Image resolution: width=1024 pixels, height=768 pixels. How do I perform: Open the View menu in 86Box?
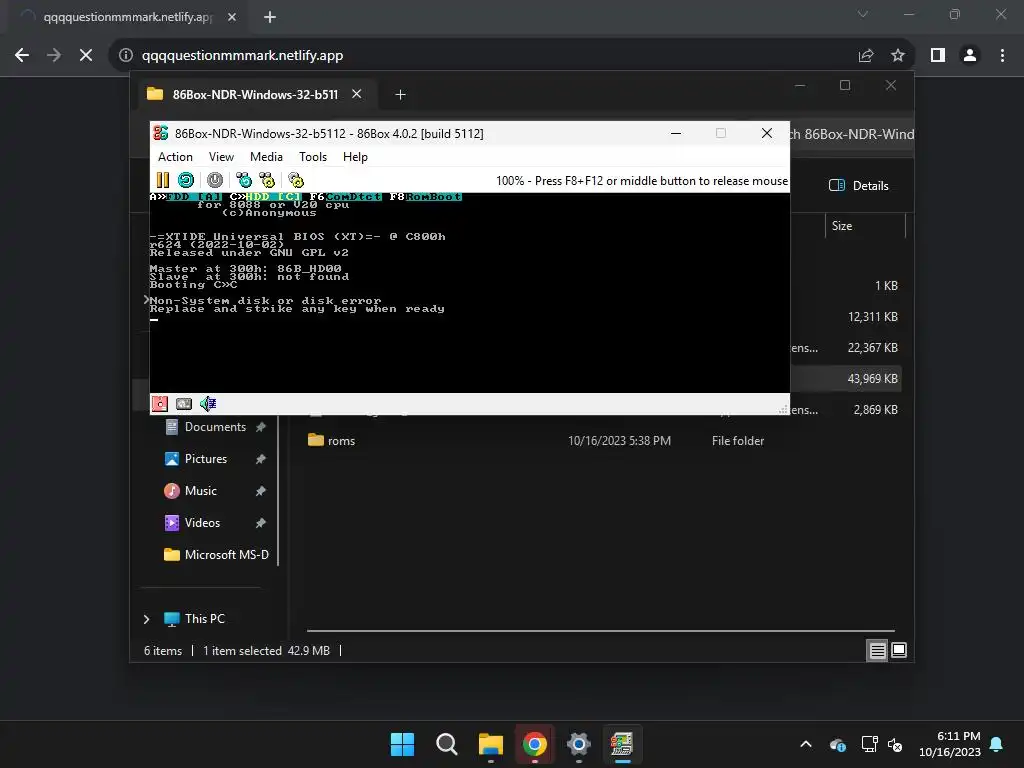click(x=221, y=157)
